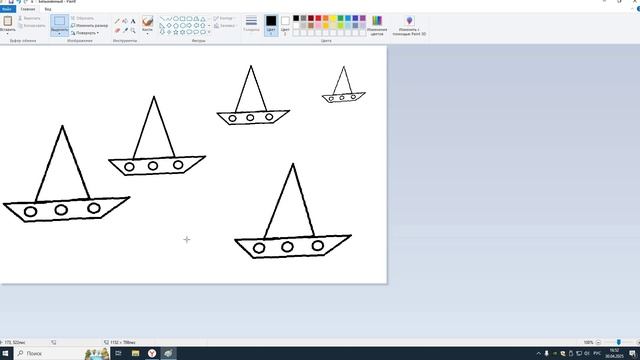
Task: Click the Undo arrow in title bar
Action: [18, 2]
